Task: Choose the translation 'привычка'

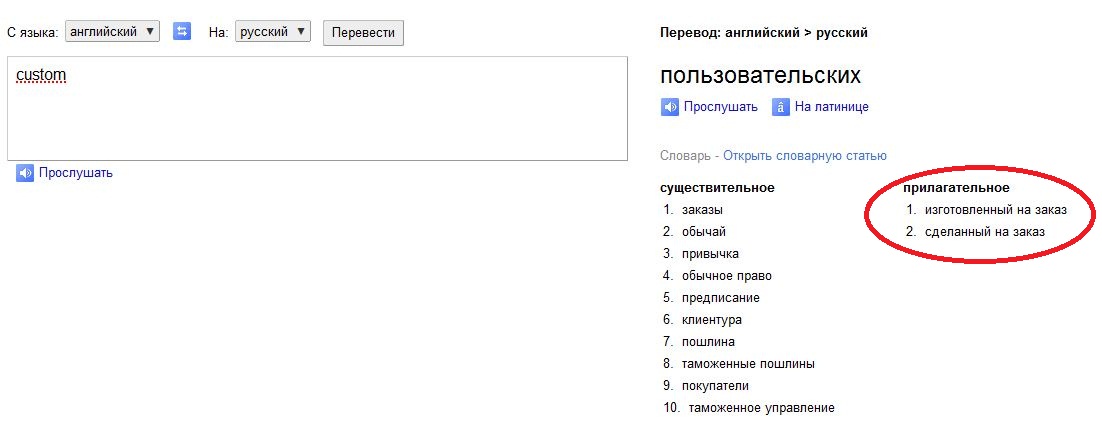Action: point(710,254)
